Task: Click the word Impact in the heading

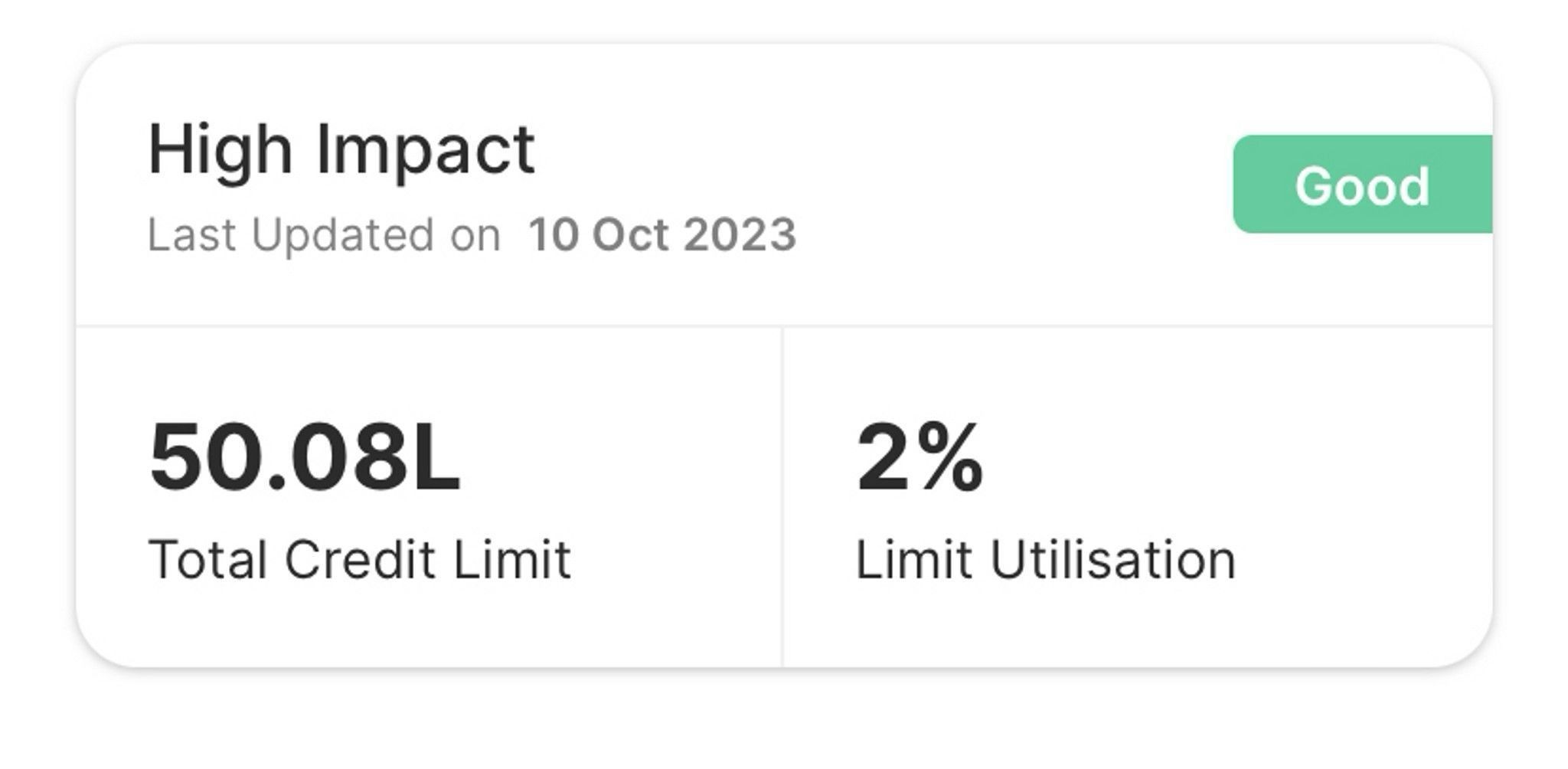Action: [x=425, y=151]
